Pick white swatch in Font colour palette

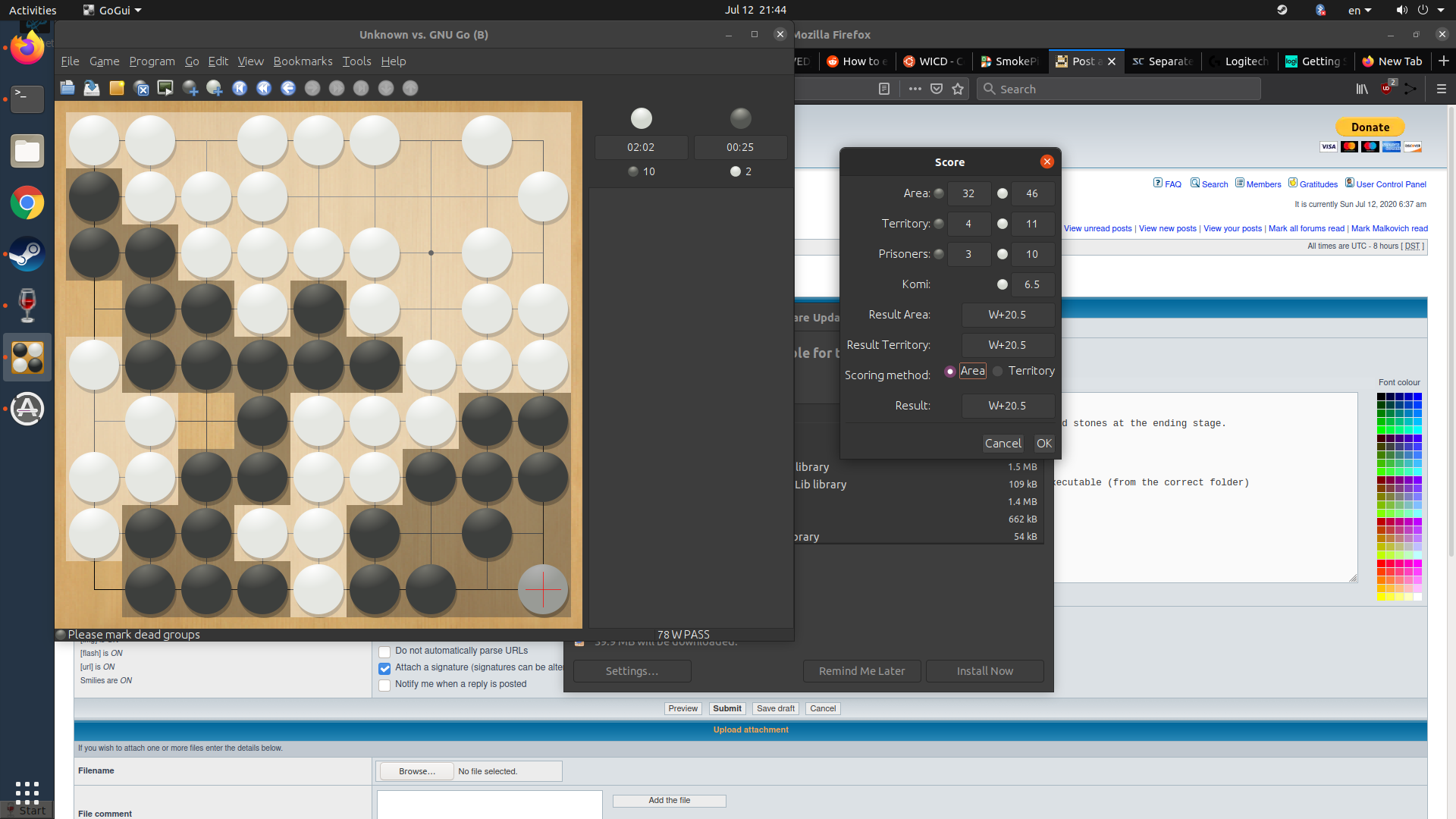click(x=1417, y=597)
